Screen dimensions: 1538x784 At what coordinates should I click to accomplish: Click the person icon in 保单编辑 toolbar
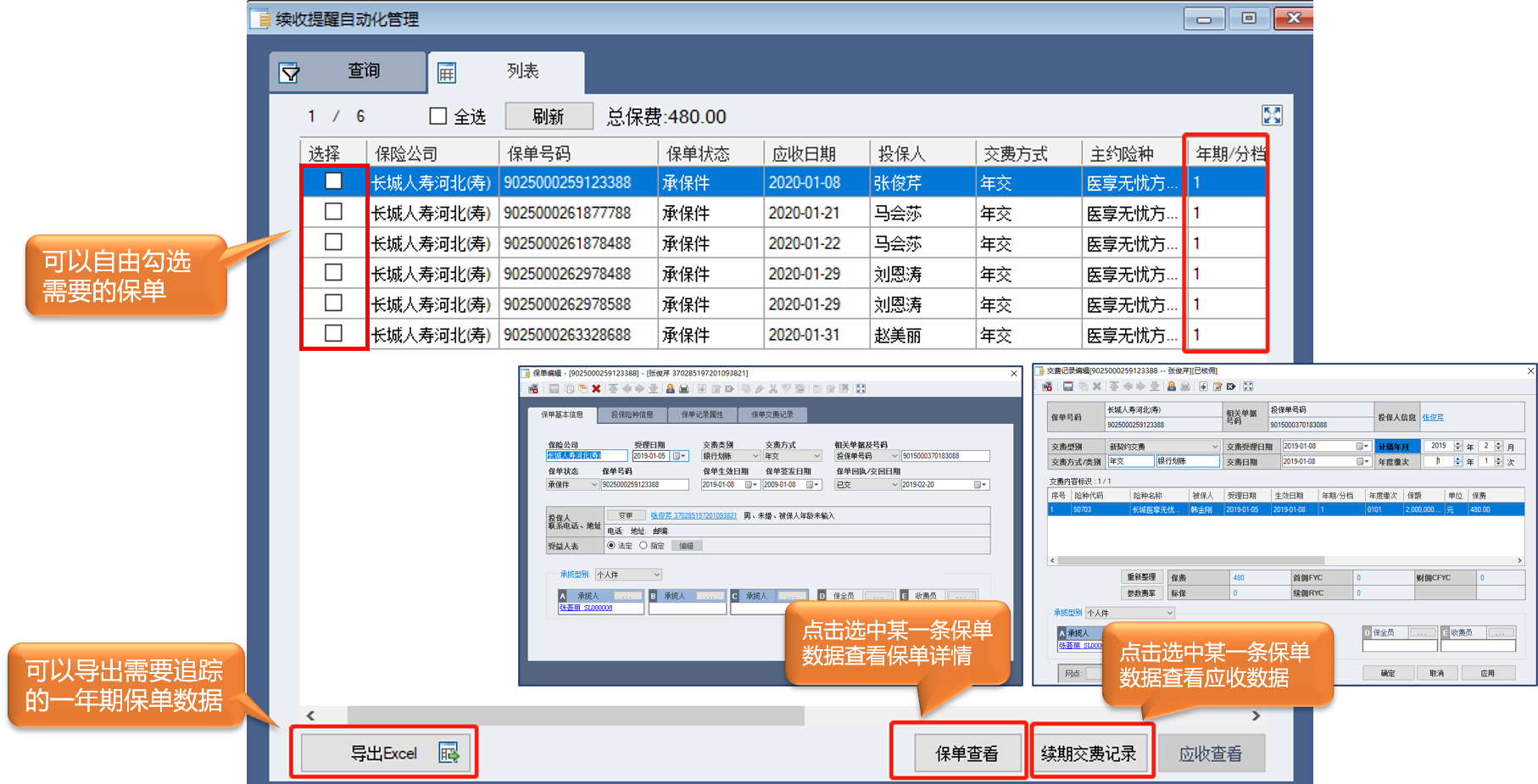(x=670, y=389)
